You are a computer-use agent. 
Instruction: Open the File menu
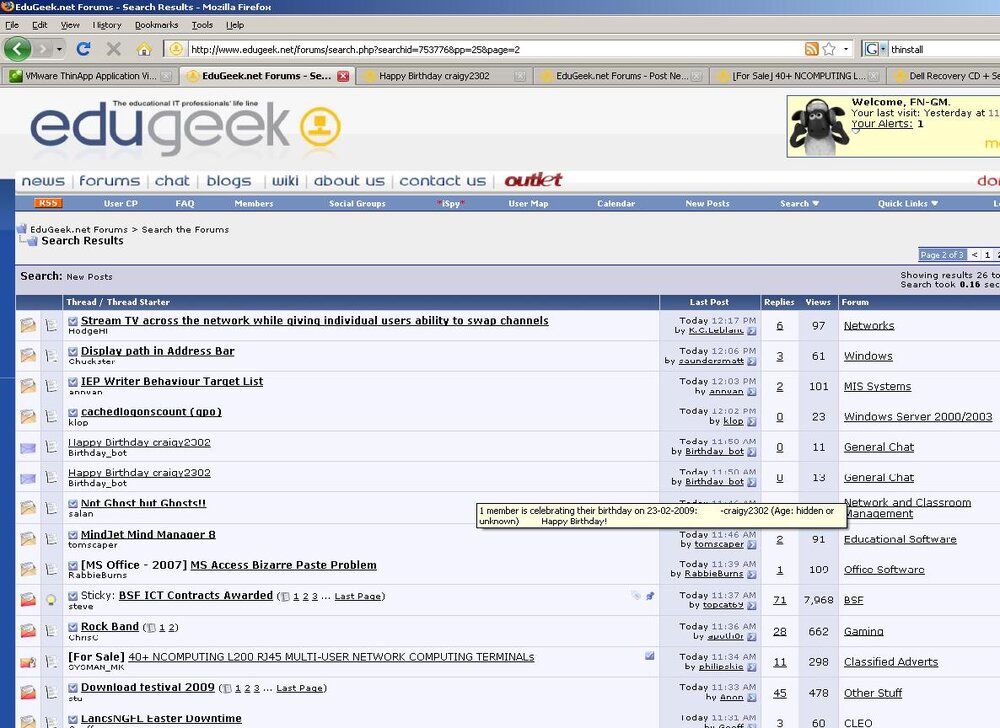tap(12, 25)
